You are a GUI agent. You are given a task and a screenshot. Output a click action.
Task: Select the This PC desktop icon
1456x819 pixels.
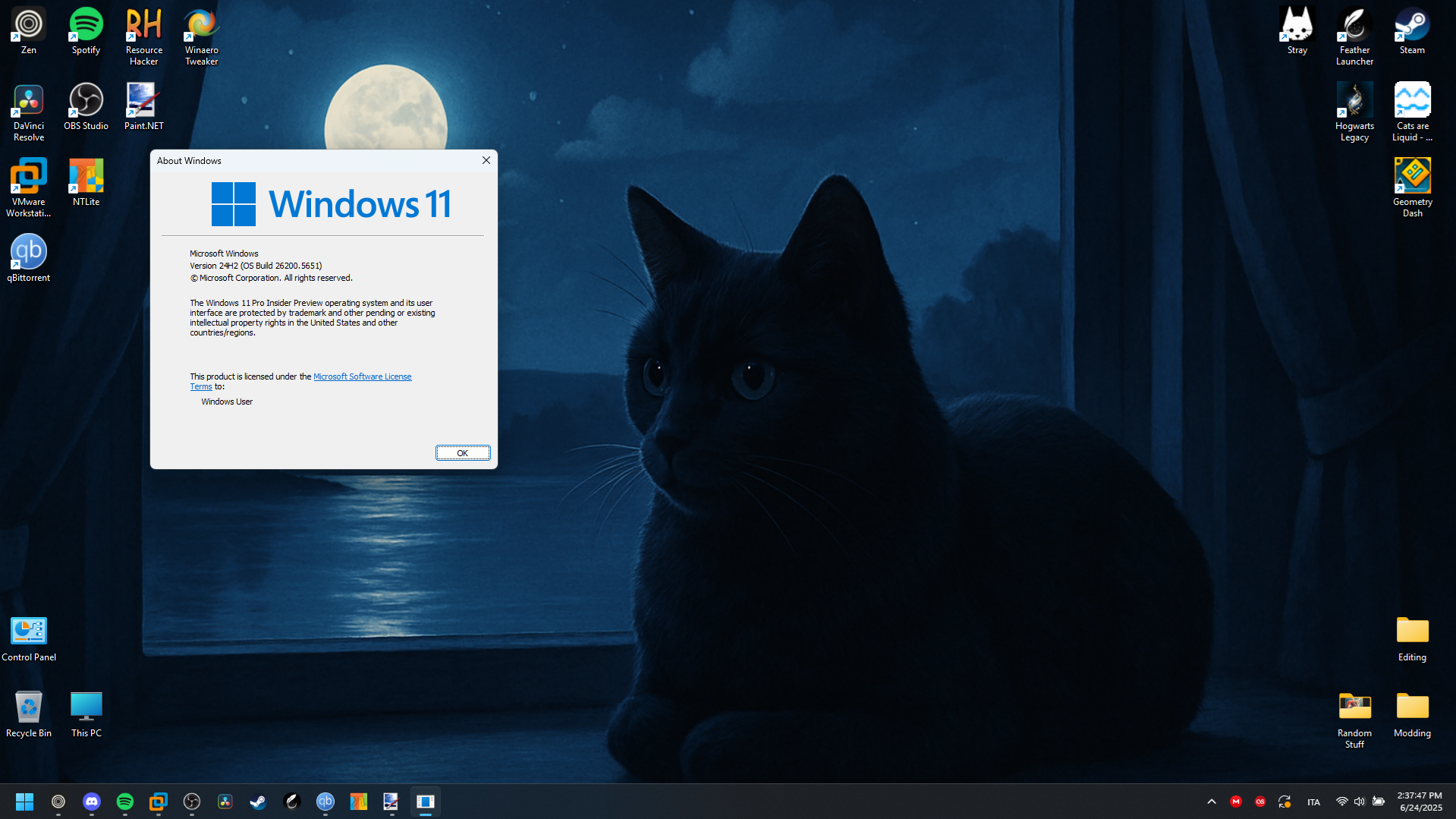(x=86, y=713)
